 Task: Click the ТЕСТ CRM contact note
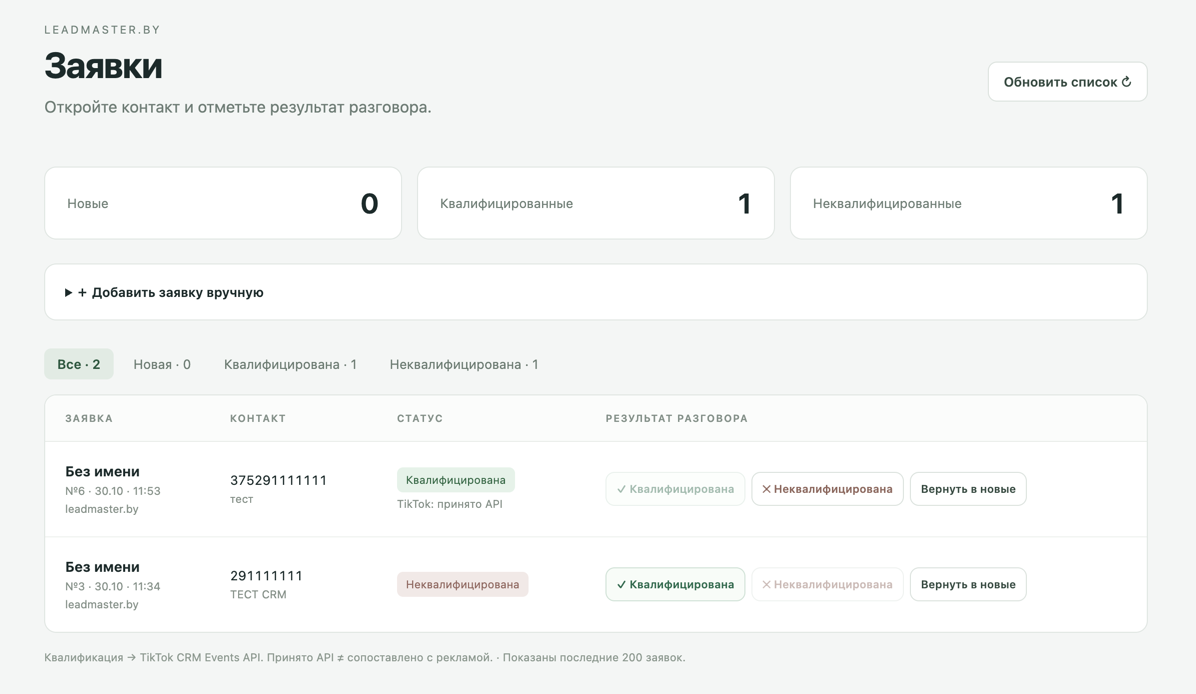258,594
